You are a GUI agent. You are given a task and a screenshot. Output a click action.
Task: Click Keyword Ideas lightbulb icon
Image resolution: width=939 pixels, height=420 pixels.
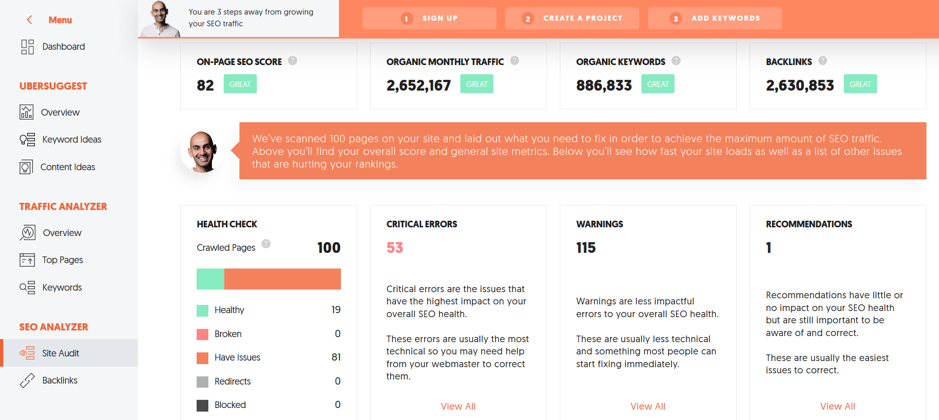click(27, 140)
